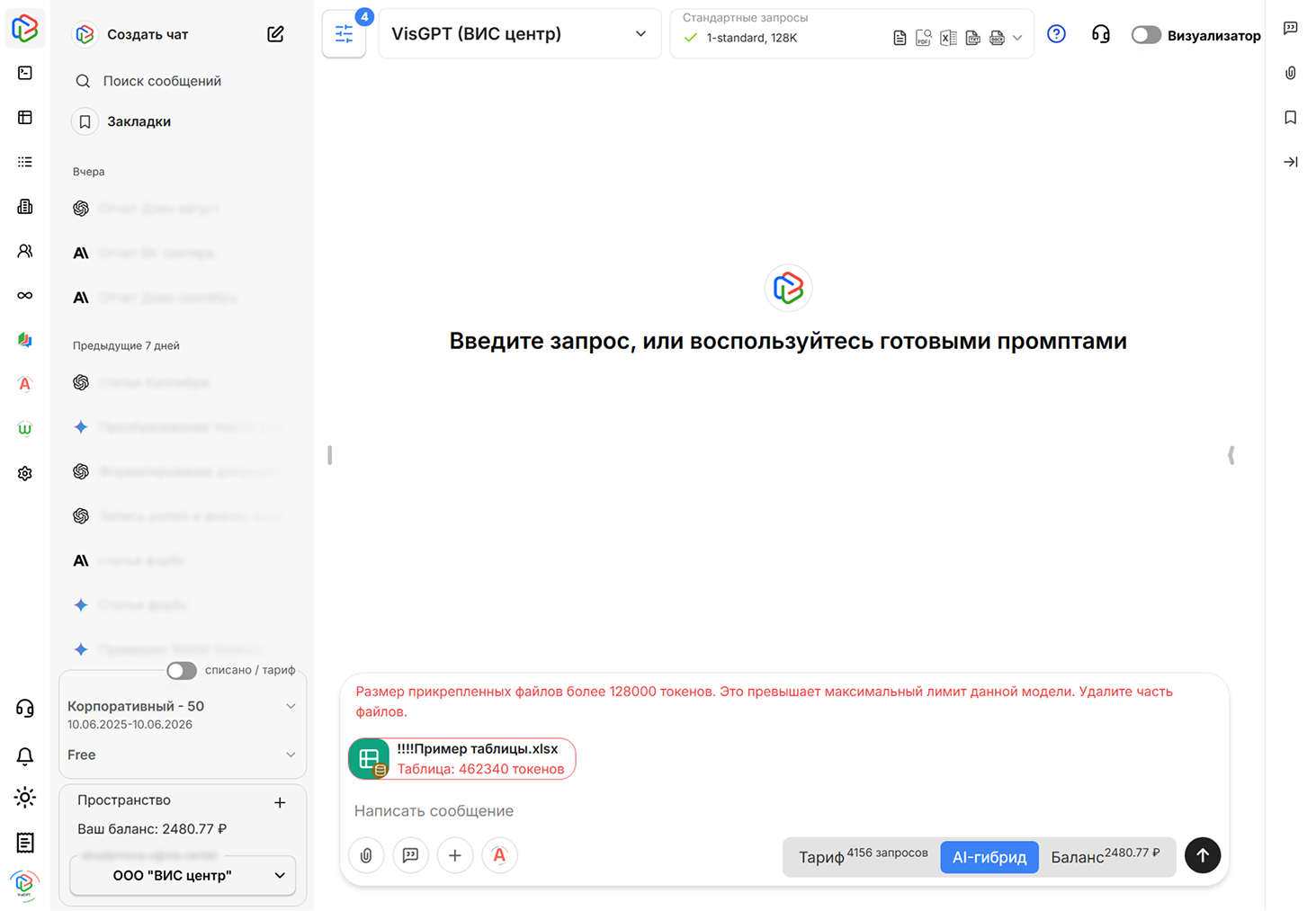The image size is (1316, 911).
Task: Click the settings gear in the left sidebar
Action: tap(24, 472)
